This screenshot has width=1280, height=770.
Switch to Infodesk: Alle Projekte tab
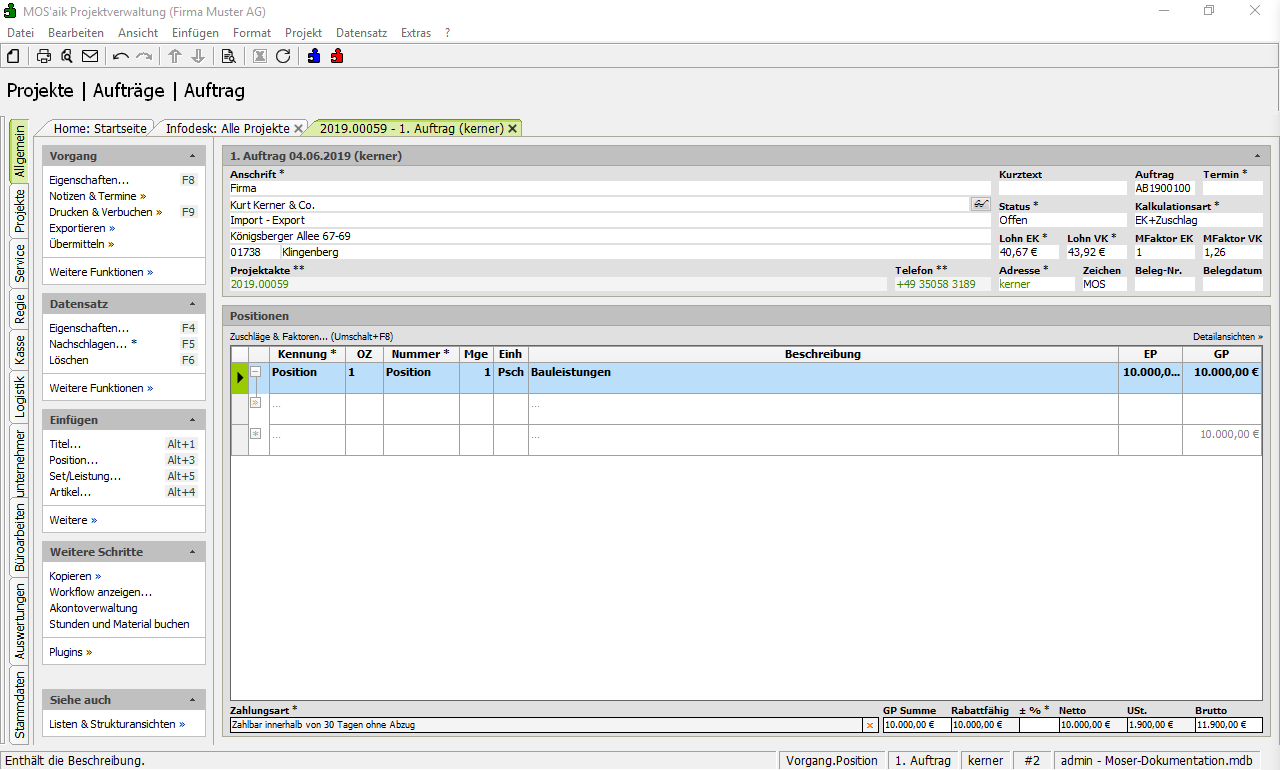[x=227, y=128]
